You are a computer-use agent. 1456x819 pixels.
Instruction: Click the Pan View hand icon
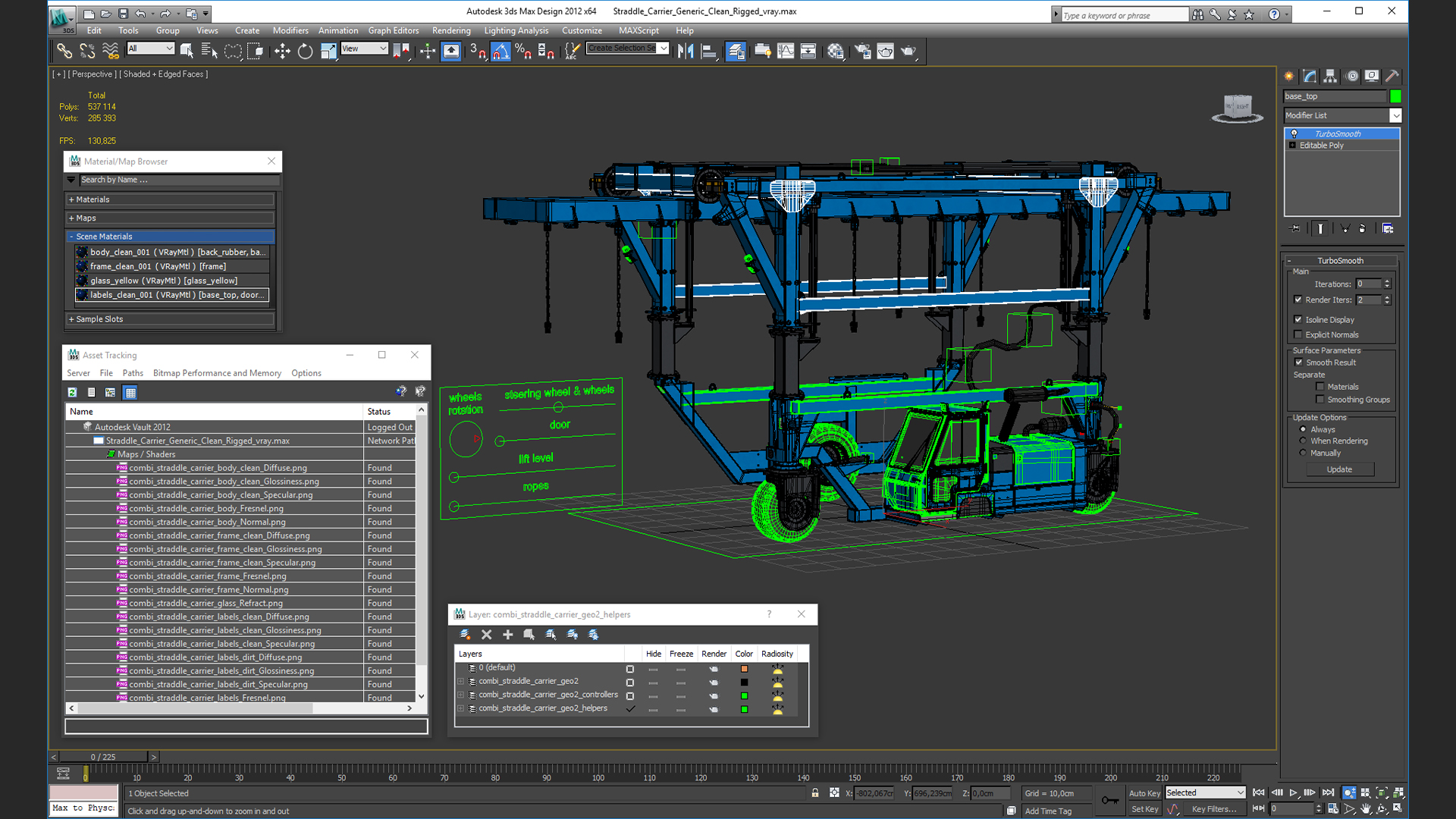(1366, 809)
